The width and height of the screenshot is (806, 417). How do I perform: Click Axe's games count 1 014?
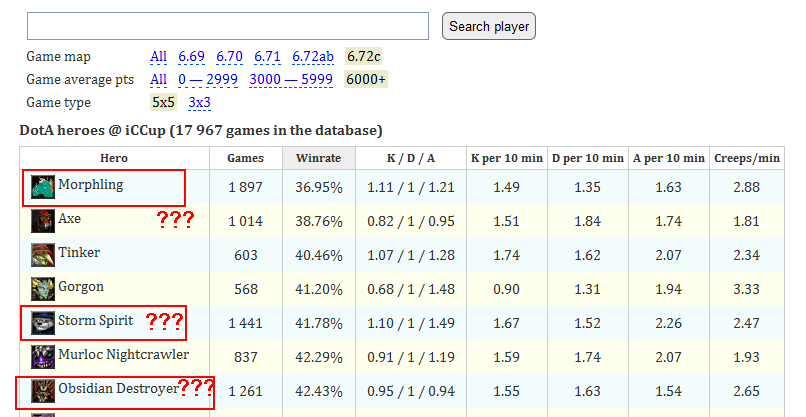[246, 221]
